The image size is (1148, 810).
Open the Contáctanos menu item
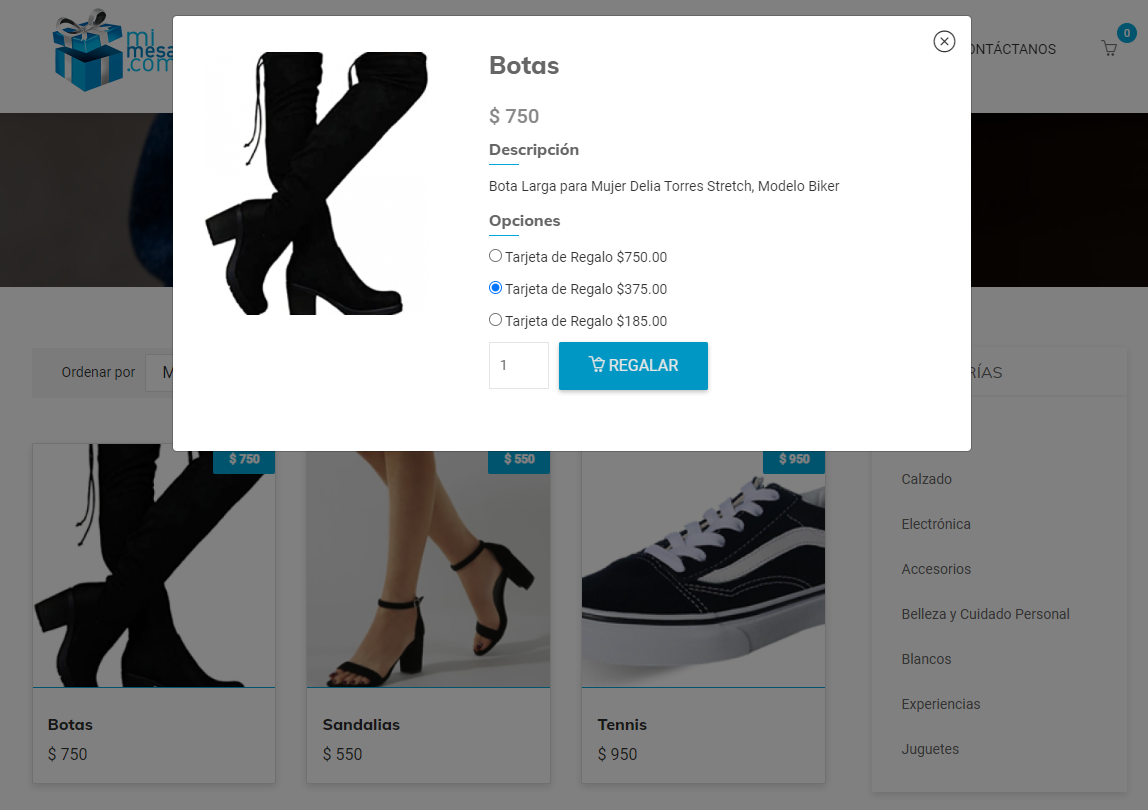1013,49
